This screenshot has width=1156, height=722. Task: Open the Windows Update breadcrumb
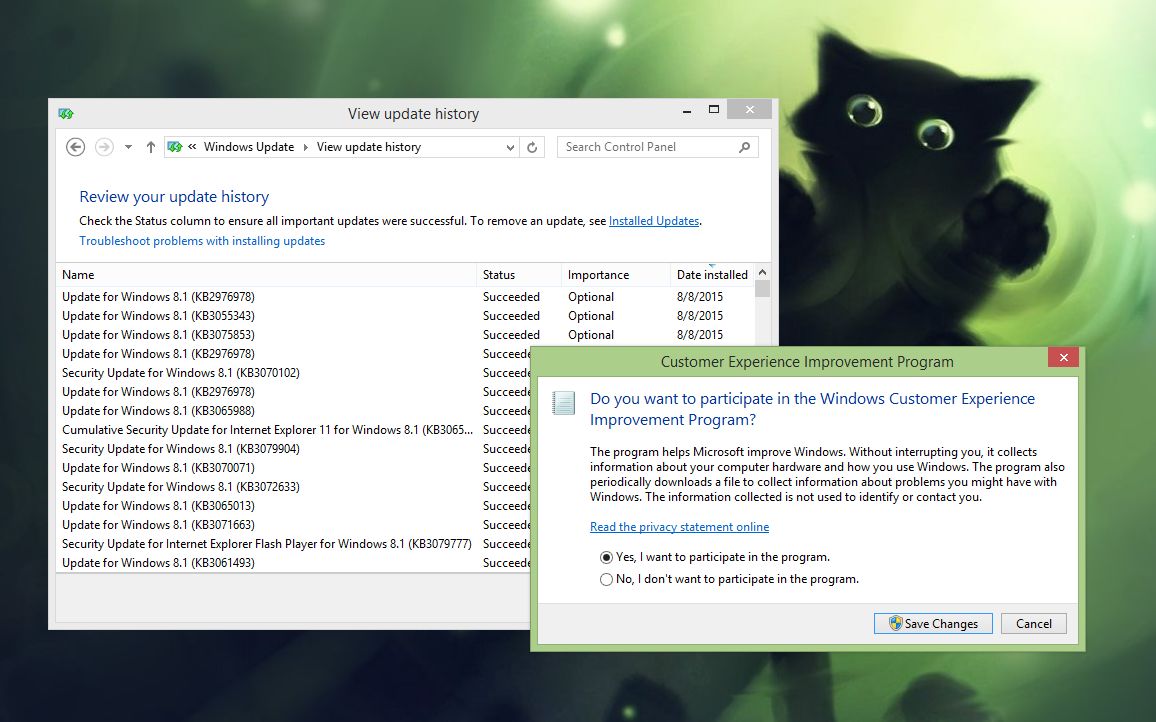coord(248,147)
